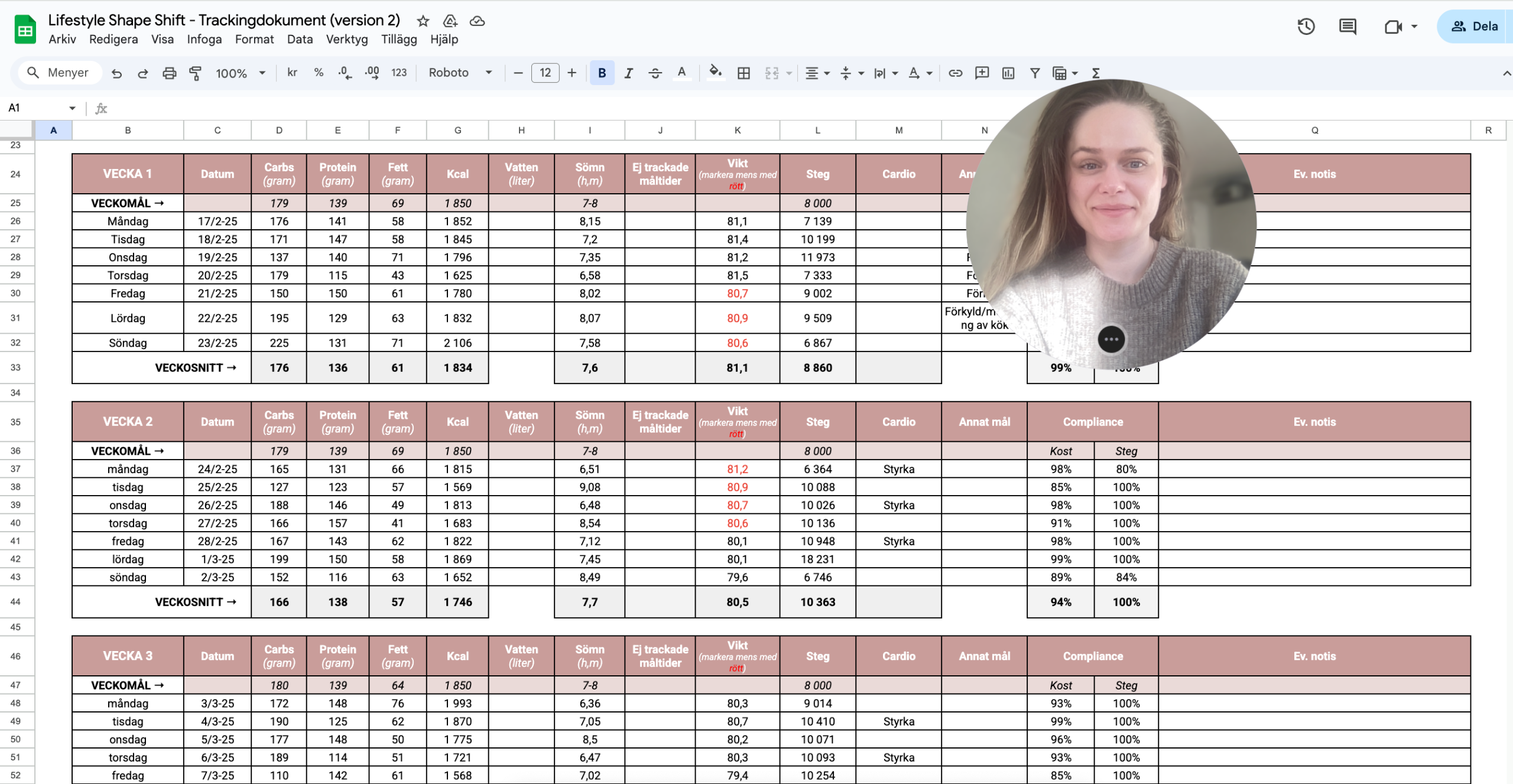Viewport: 1513px width, 784px height.
Task: Click the print icon
Action: click(170, 73)
